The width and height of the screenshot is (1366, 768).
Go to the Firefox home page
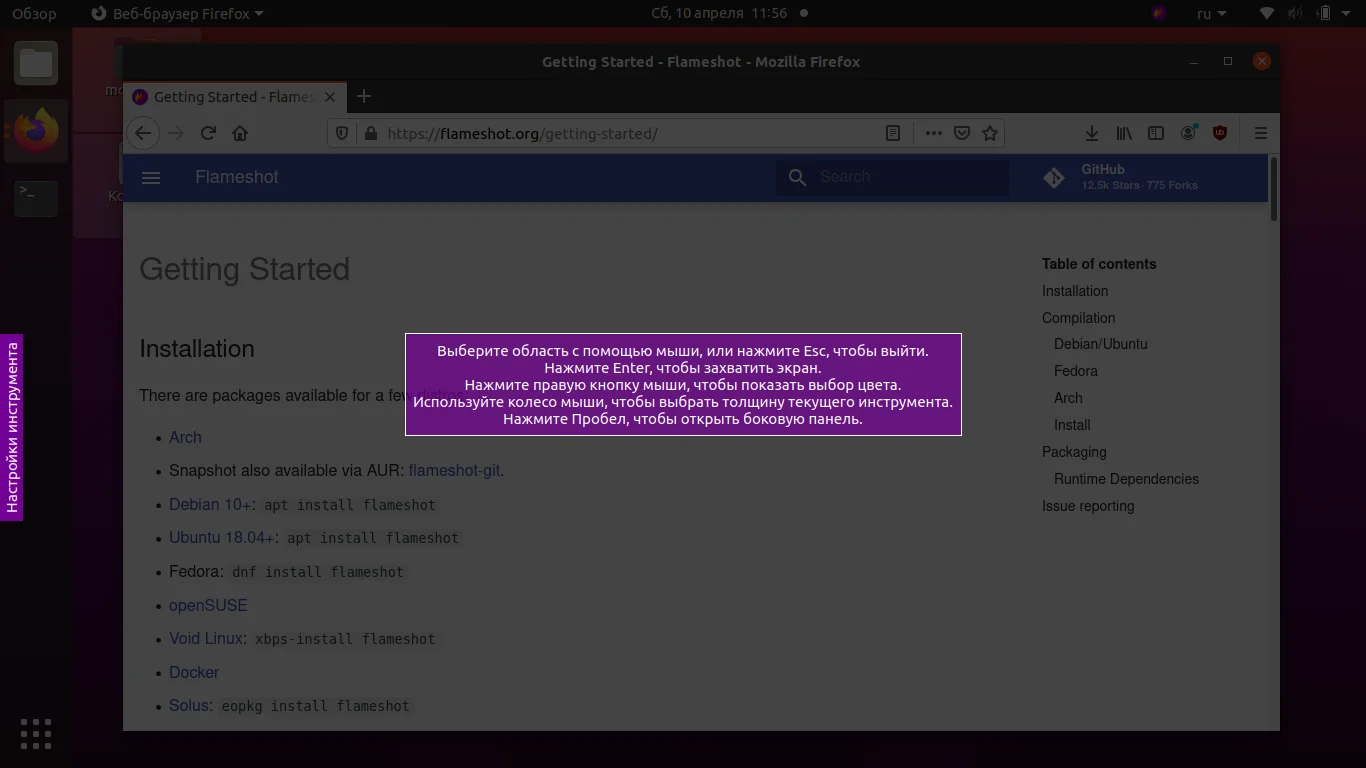(x=240, y=133)
